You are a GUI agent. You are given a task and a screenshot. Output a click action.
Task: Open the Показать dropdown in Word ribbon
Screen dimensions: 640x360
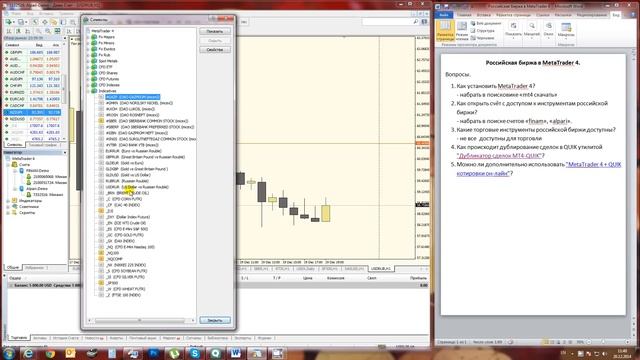513,30
